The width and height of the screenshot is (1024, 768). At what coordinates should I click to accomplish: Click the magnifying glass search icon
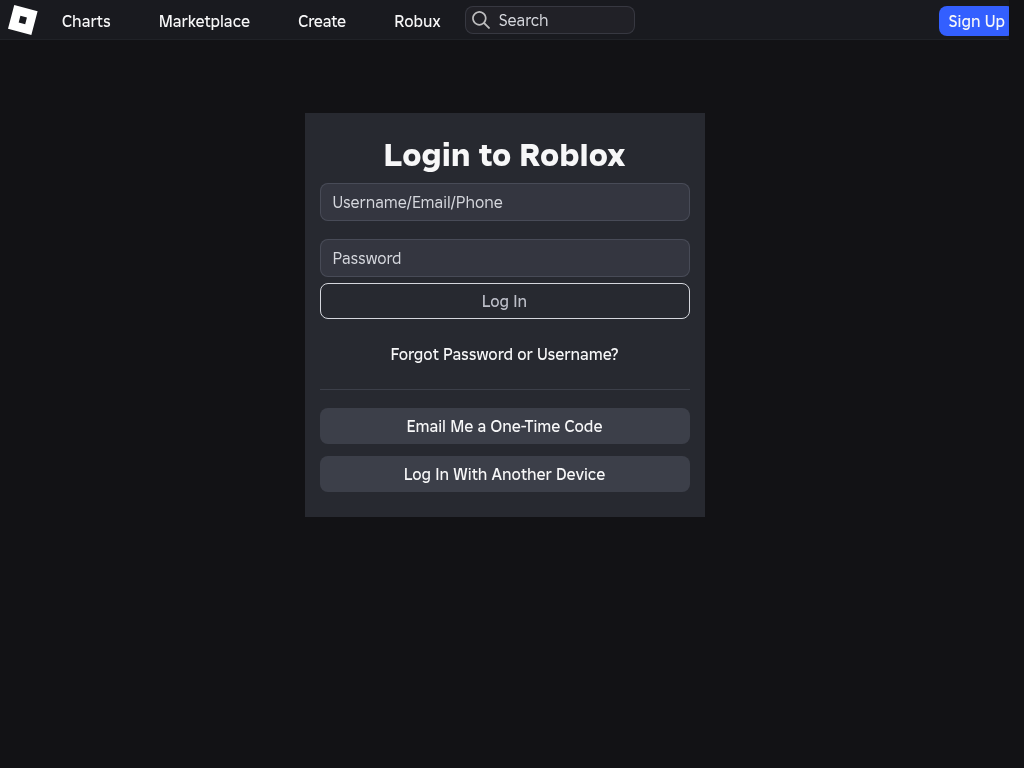click(x=481, y=20)
